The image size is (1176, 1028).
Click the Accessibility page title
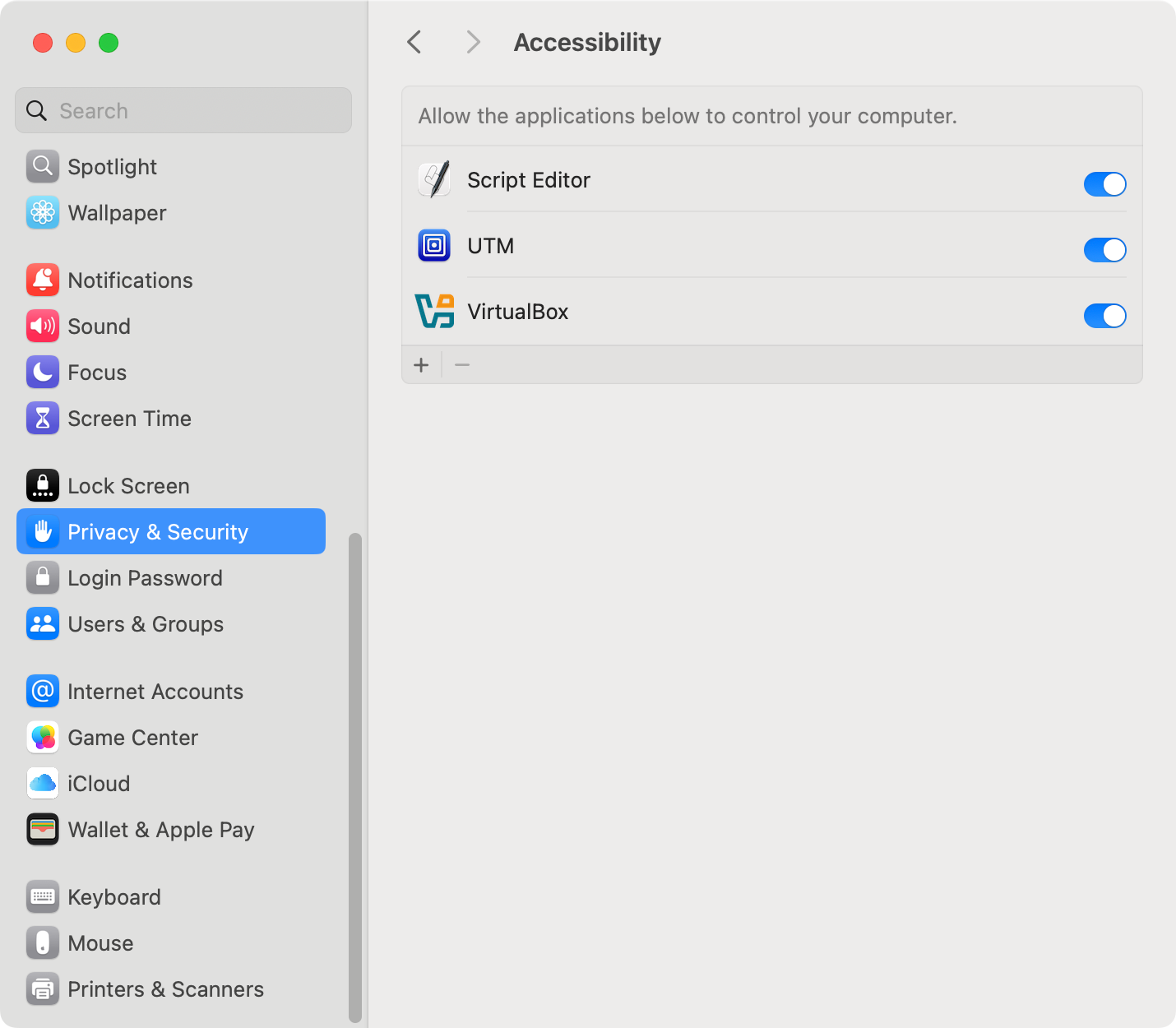[x=587, y=42]
